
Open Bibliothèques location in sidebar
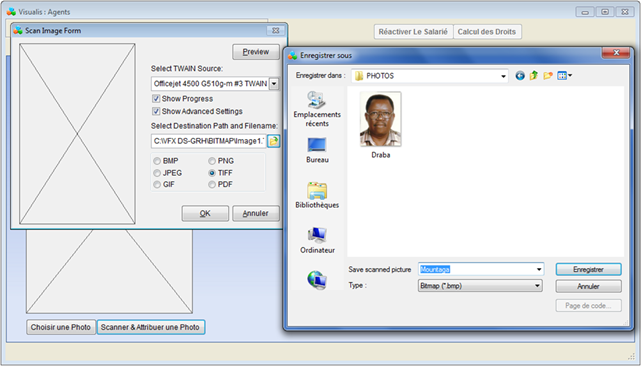(317, 195)
